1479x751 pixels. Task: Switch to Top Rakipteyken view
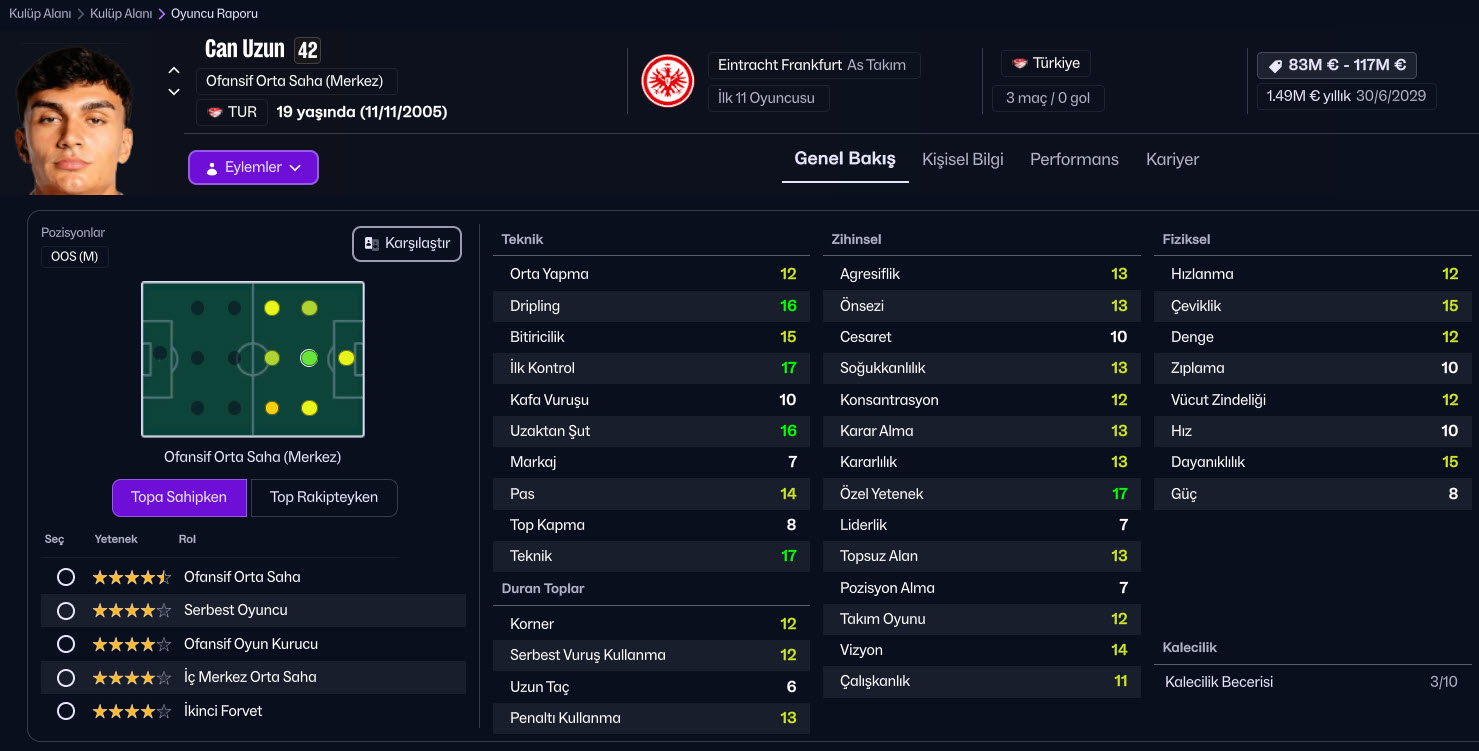pyautogui.click(x=324, y=497)
